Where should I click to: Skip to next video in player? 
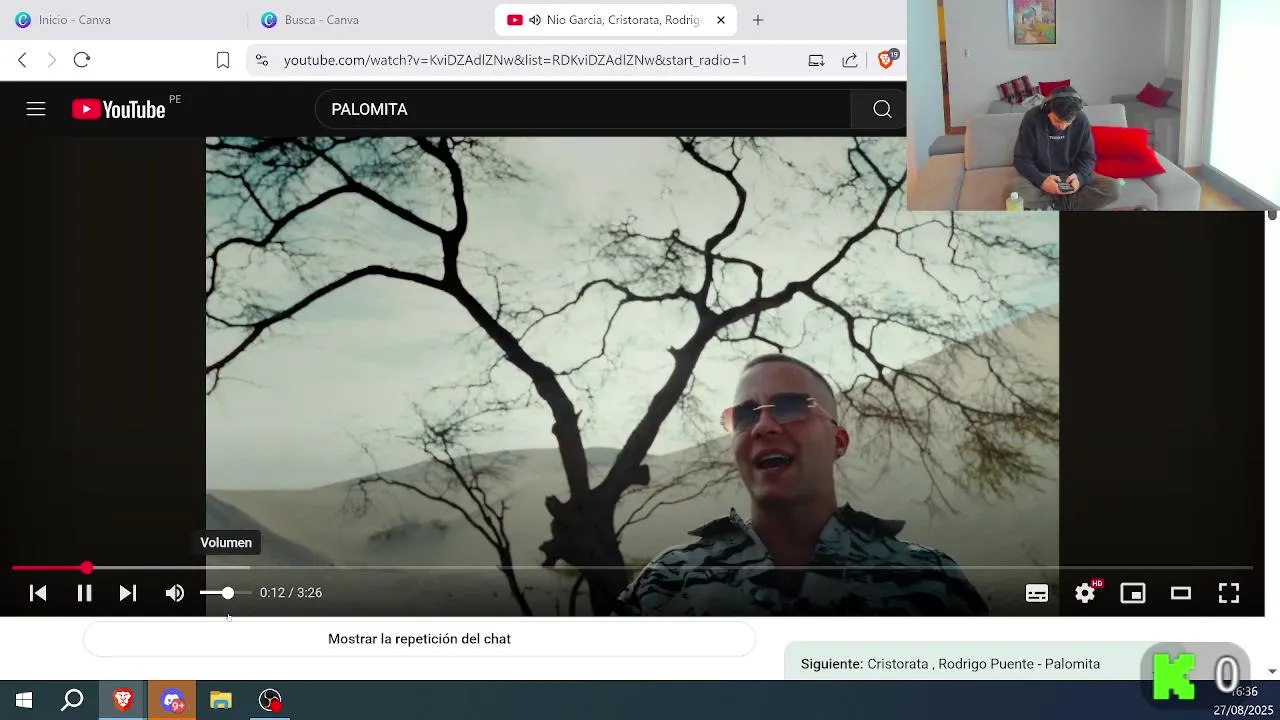[128, 593]
